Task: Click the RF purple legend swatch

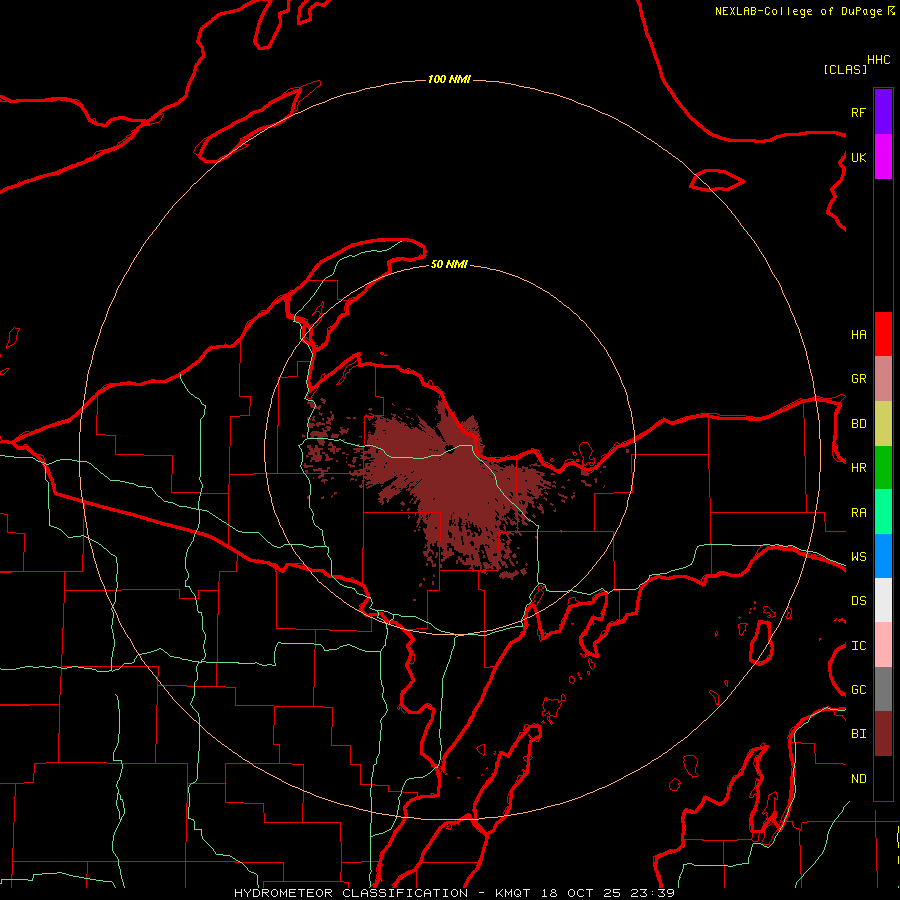Action: pyautogui.click(x=883, y=112)
